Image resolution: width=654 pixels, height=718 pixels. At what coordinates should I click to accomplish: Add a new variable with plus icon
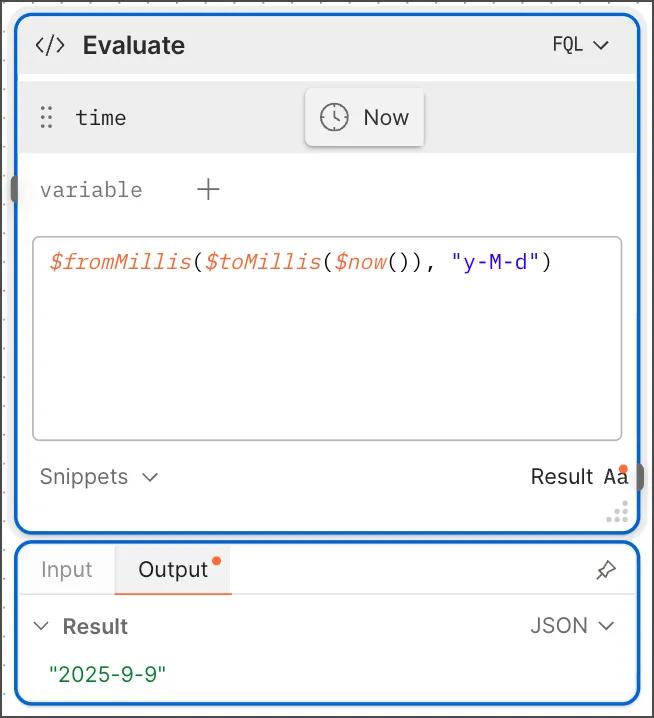pyautogui.click(x=208, y=190)
